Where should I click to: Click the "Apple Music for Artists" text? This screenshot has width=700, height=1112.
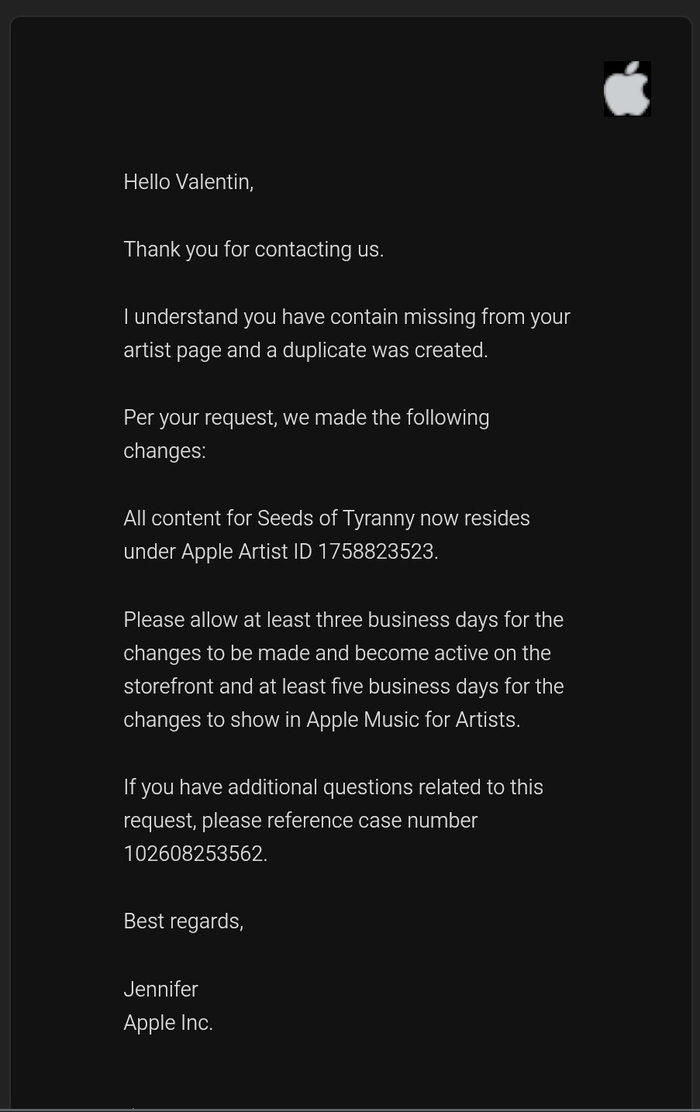[412, 720]
